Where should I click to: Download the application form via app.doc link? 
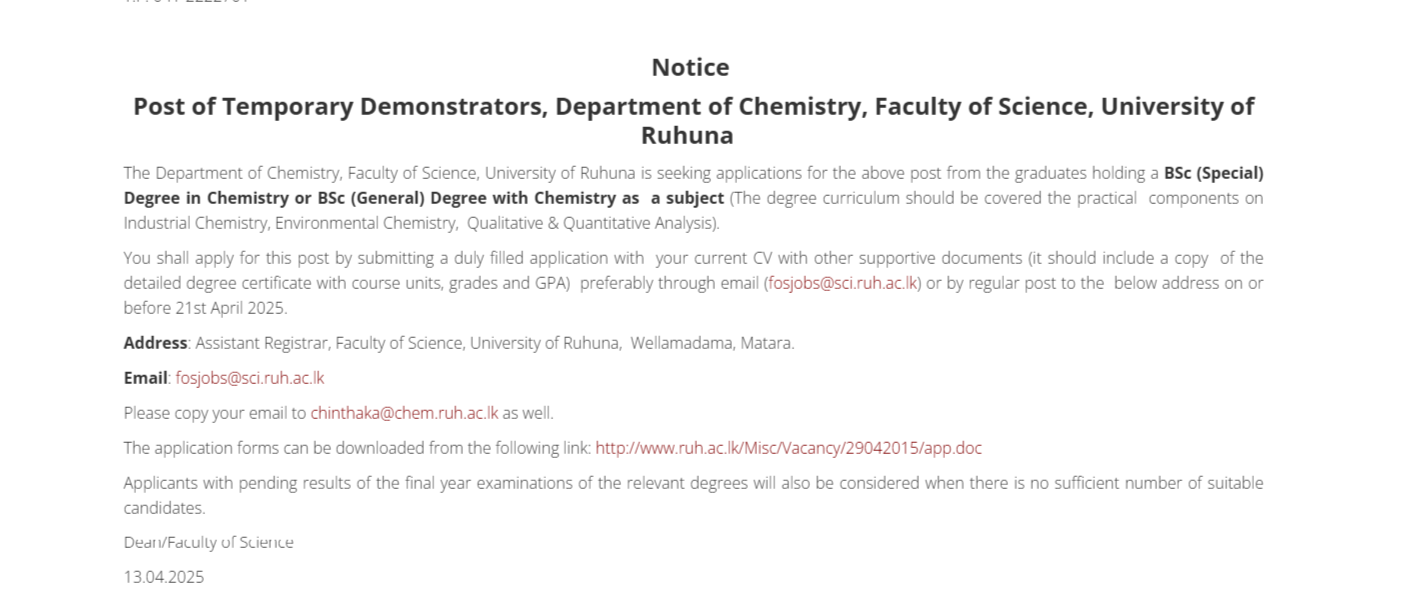[788, 448]
